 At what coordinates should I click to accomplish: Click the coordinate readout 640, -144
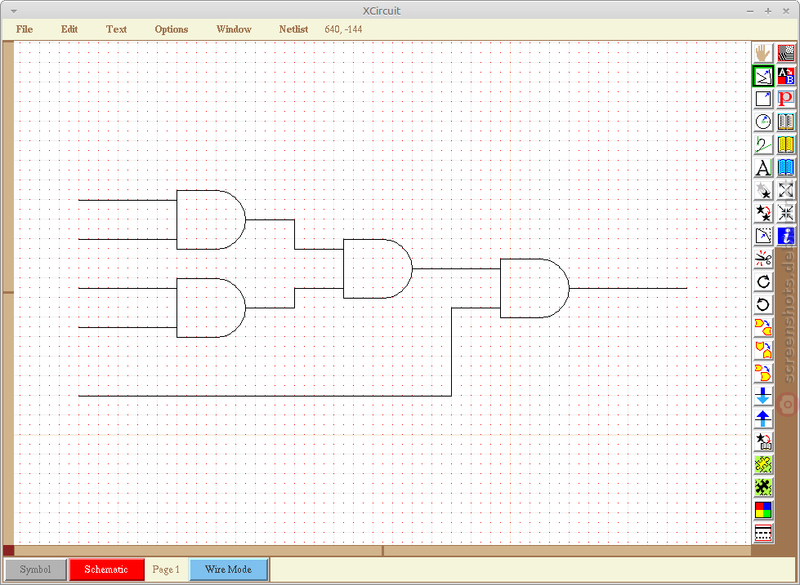pos(343,29)
